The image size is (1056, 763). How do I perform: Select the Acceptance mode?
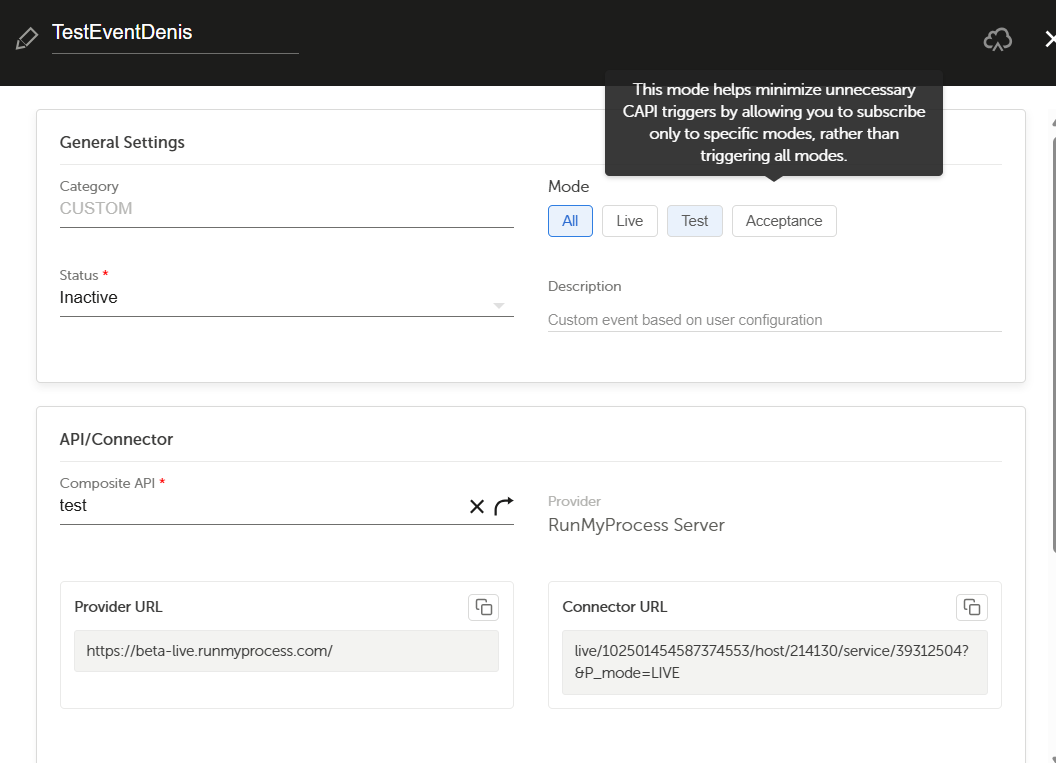coord(784,221)
